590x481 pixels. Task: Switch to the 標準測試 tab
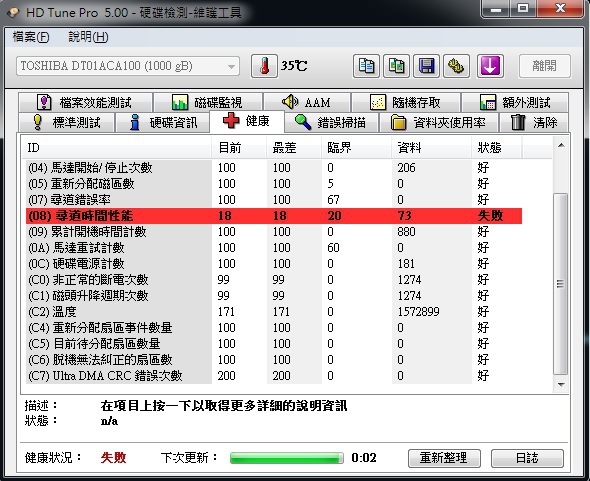[x=66, y=123]
